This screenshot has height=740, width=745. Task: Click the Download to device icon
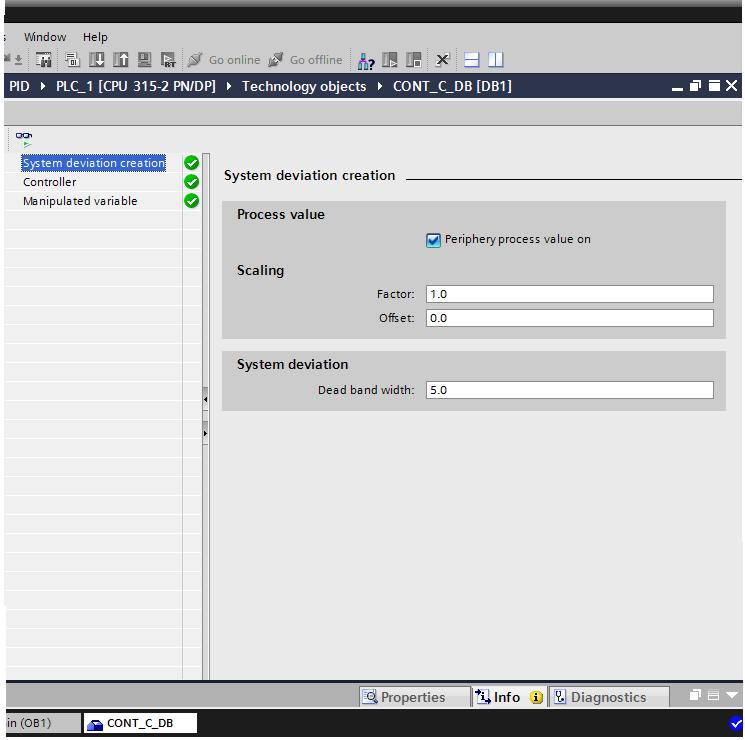(x=97, y=60)
